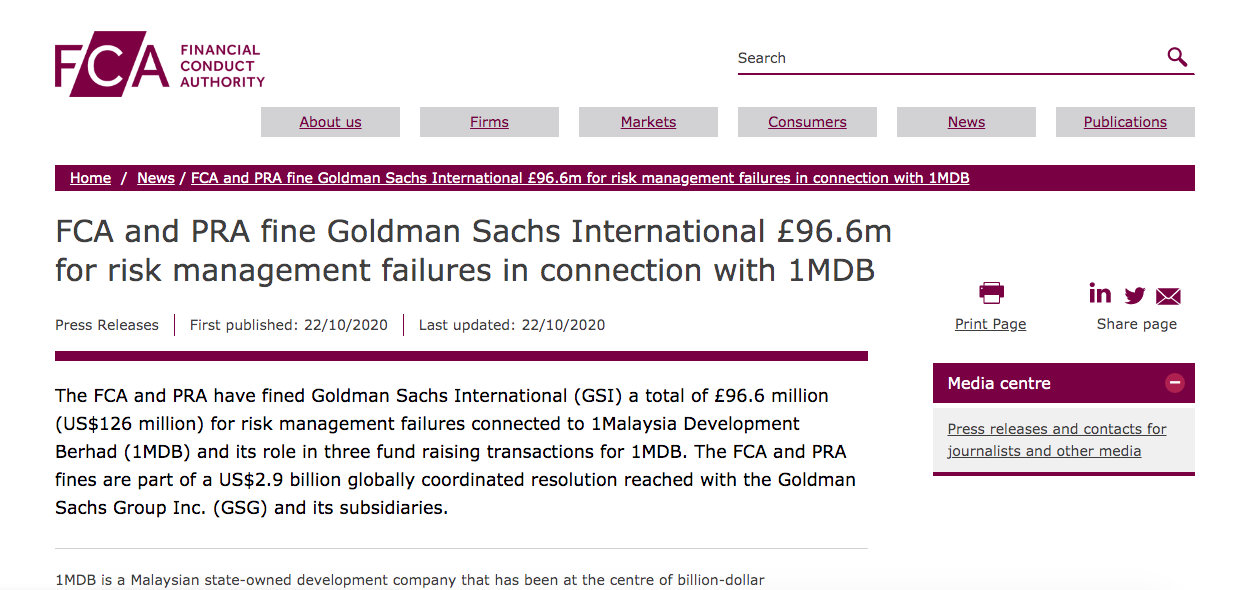Open the Consumers menu
The image size is (1245, 590).
807,122
